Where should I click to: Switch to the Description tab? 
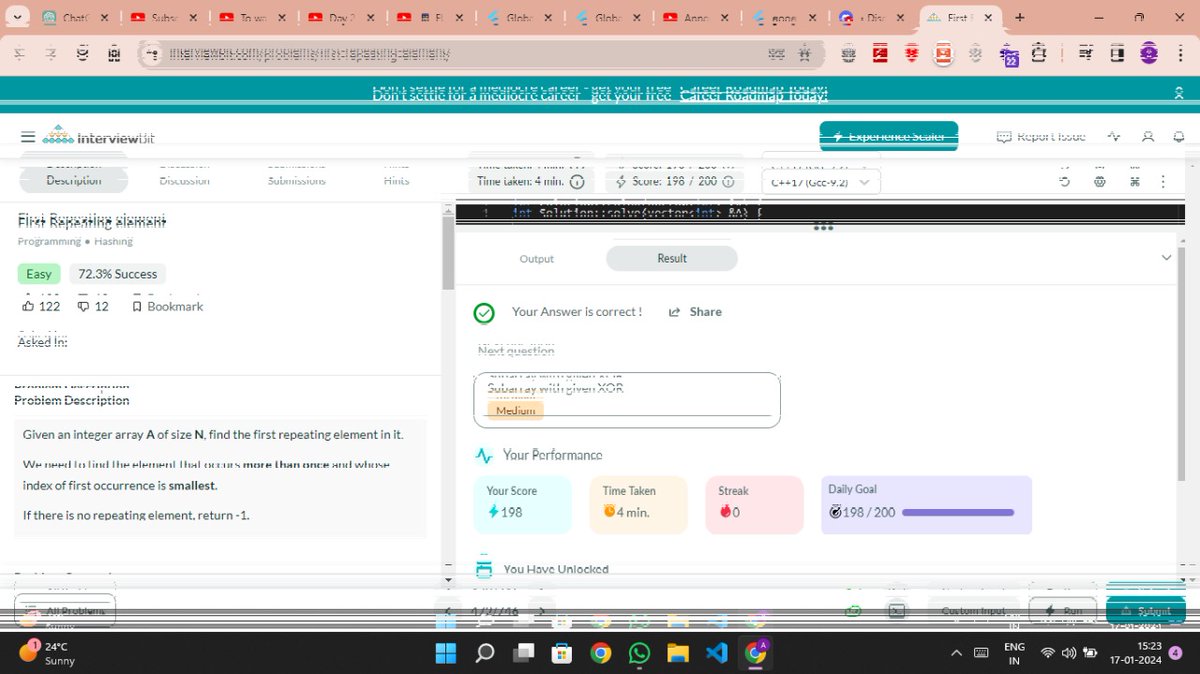(x=74, y=180)
